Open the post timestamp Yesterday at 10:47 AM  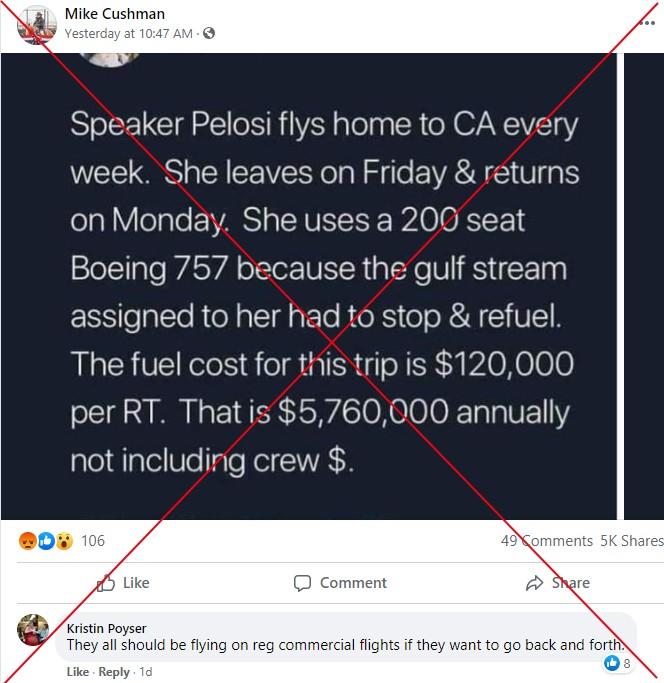129,34
